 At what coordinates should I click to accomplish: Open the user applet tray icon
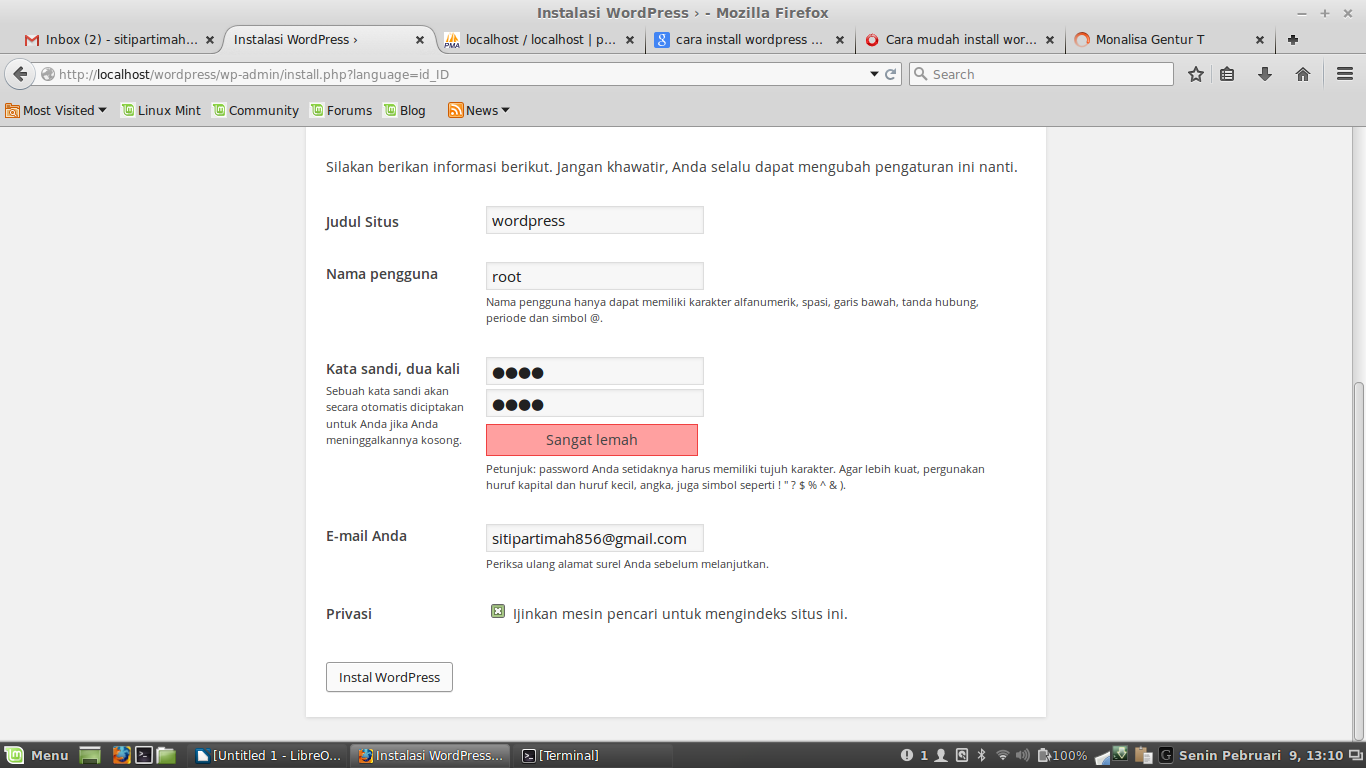(x=940, y=755)
